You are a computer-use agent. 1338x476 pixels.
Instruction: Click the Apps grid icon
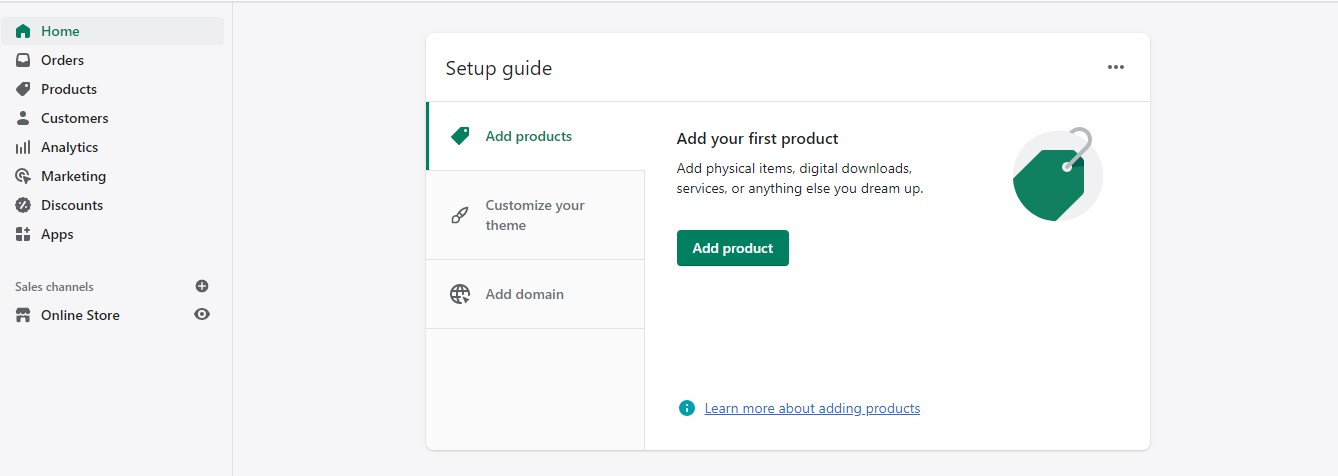[x=23, y=234]
